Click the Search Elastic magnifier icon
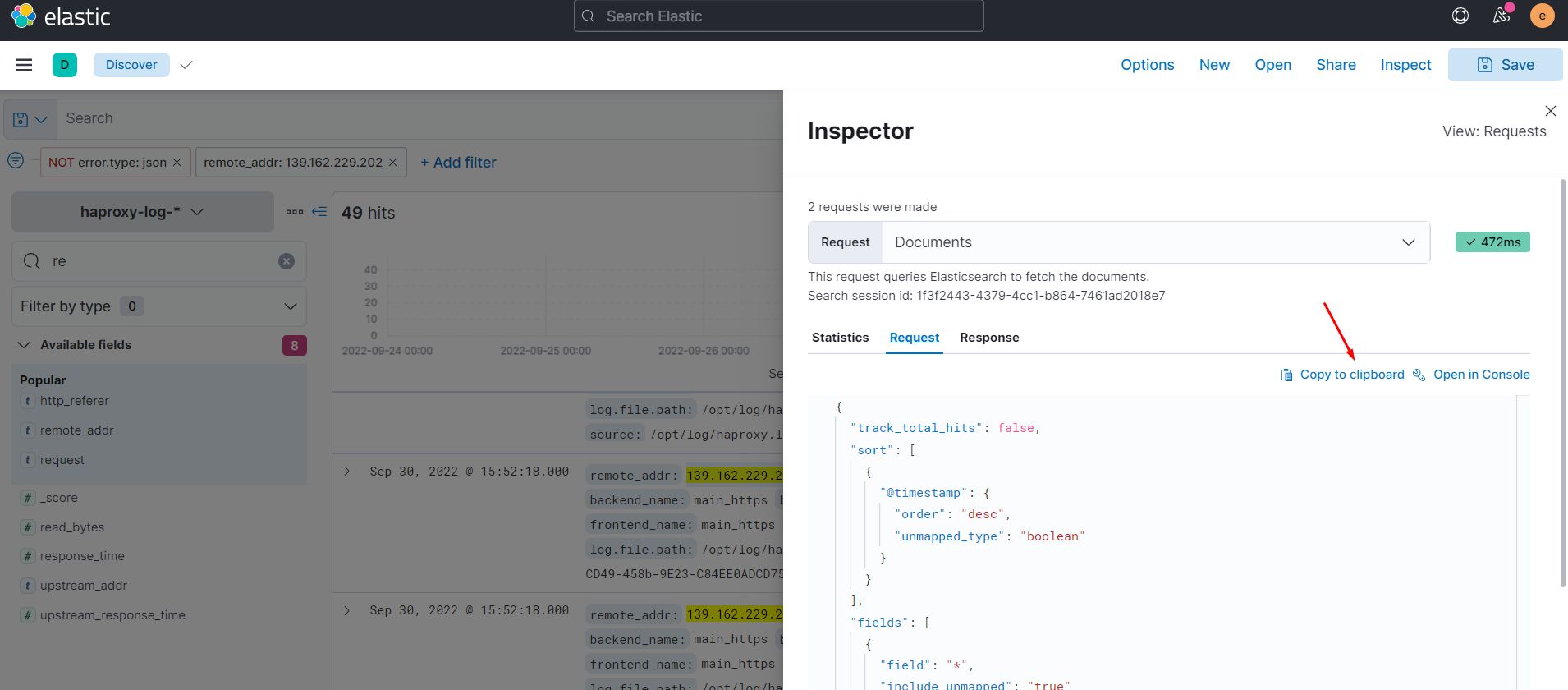This screenshot has width=1568, height=690. (x=588, y=16)
